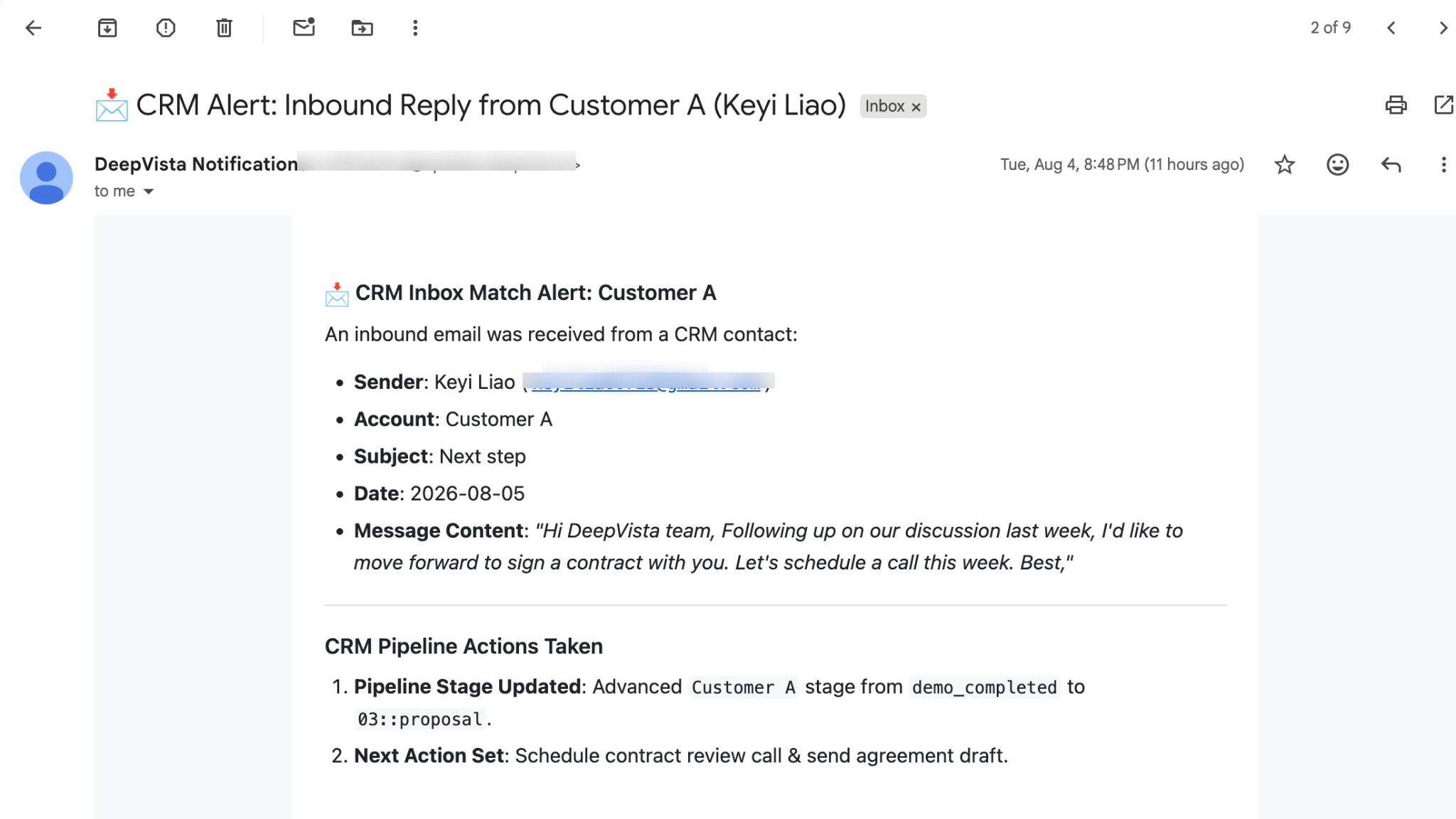1456x819 pixels.
Task: Open message's three-dot More options
Action: click(1443, 165)
